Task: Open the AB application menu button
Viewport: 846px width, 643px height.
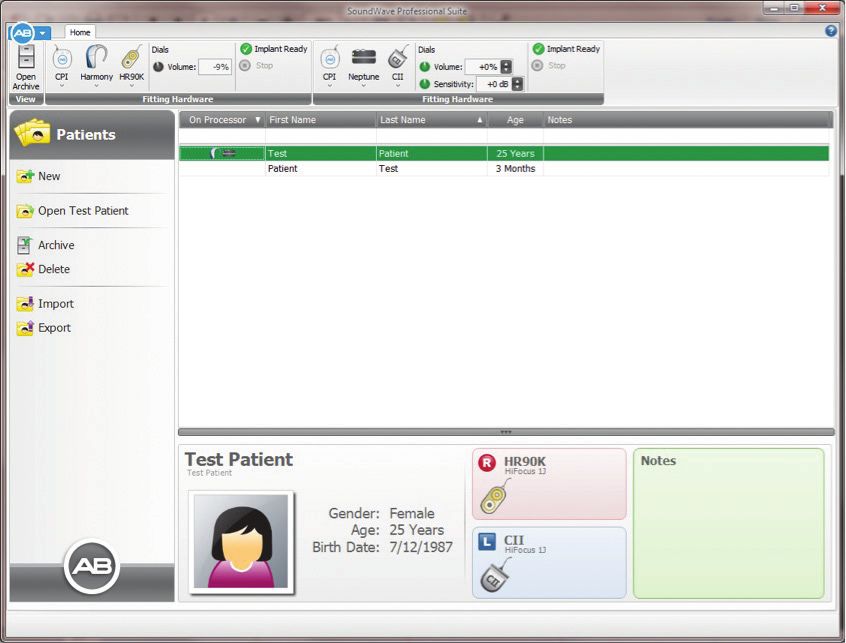Action: coord(22,33)
